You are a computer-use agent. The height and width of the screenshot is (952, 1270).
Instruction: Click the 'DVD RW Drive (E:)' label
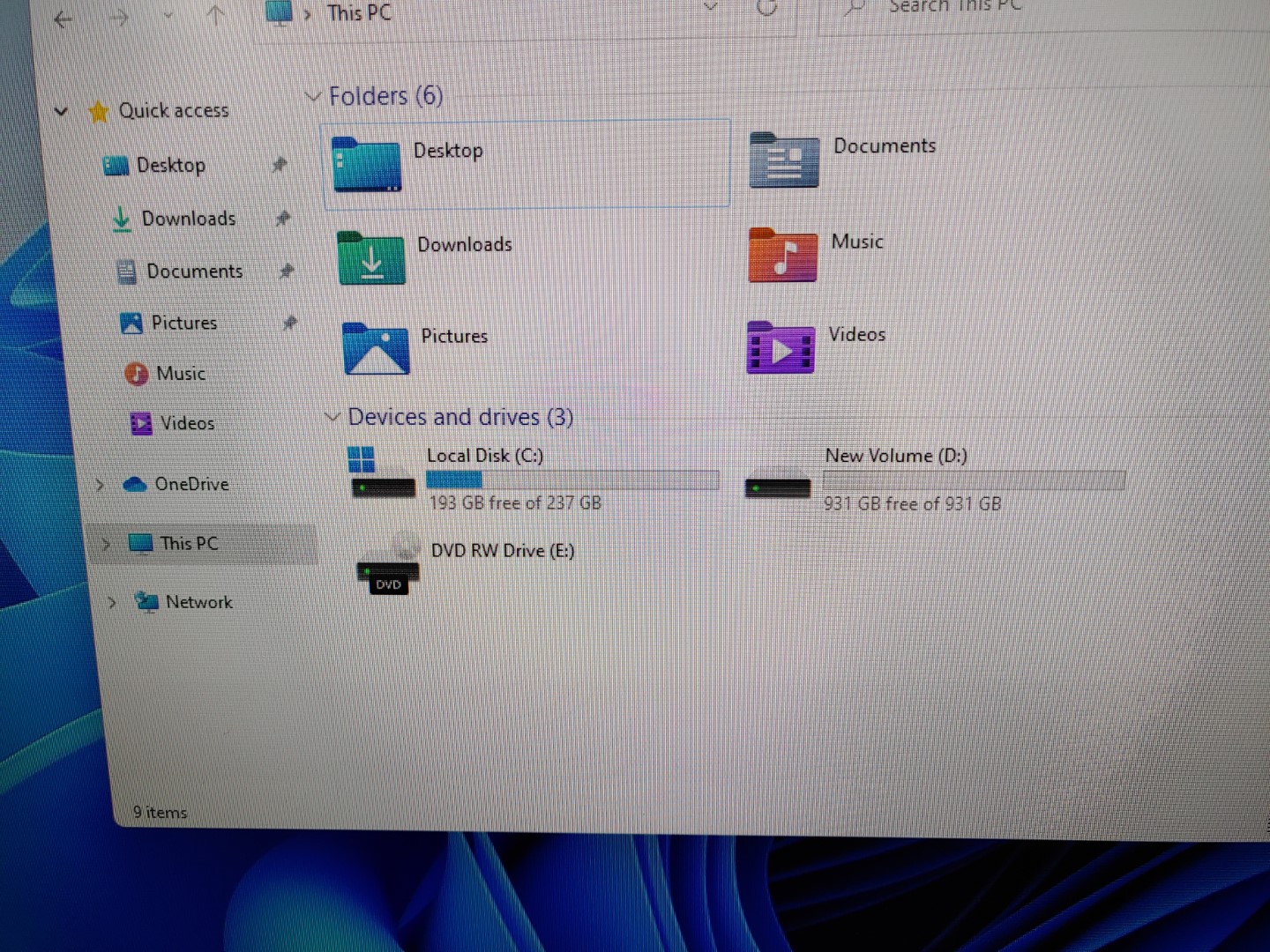[x=503, y=551]
